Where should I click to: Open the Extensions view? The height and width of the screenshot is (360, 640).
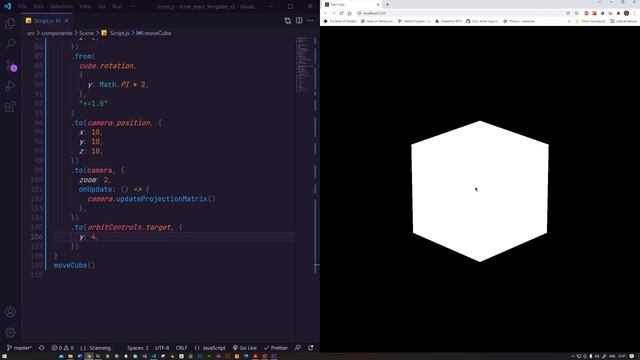(10, 107)
